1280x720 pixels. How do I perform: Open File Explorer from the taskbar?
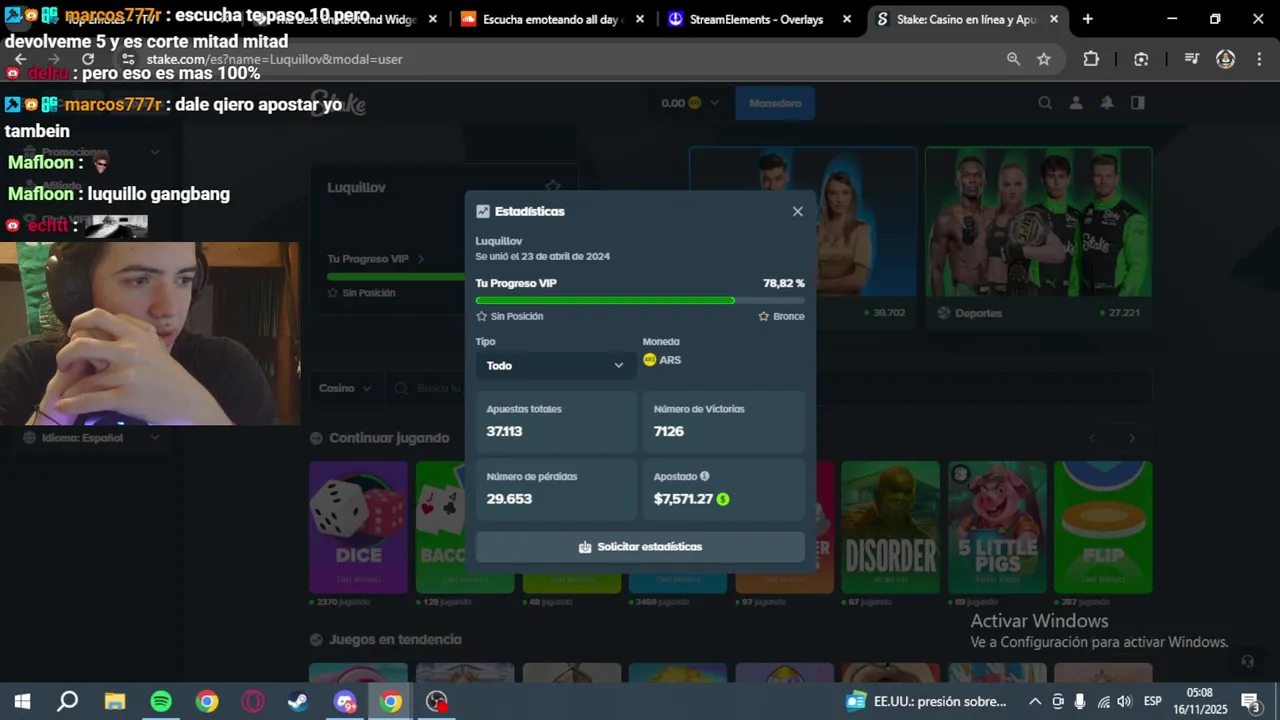tap(115, 701)
